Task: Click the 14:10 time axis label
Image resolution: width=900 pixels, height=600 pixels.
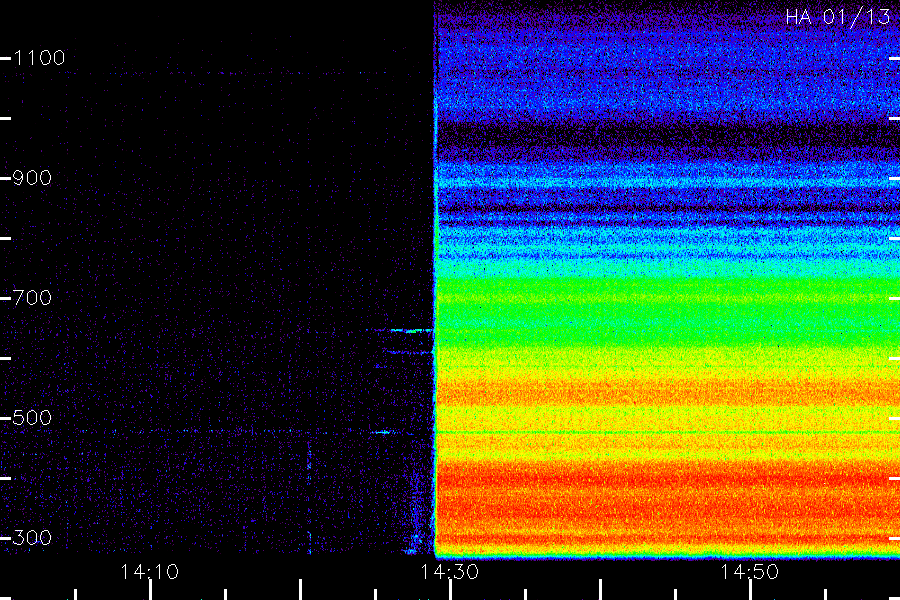Action: pyautogui.click(x=150, y=572)
